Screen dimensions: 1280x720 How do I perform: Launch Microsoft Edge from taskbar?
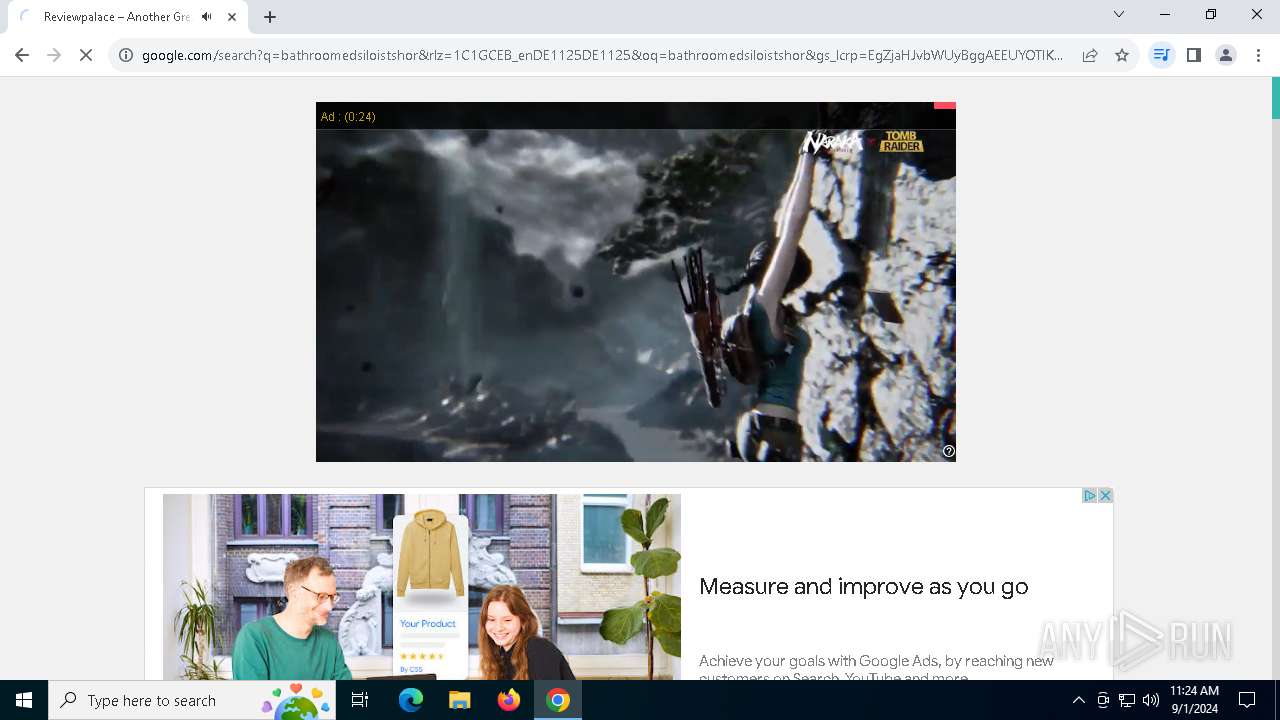coord(411,700)
